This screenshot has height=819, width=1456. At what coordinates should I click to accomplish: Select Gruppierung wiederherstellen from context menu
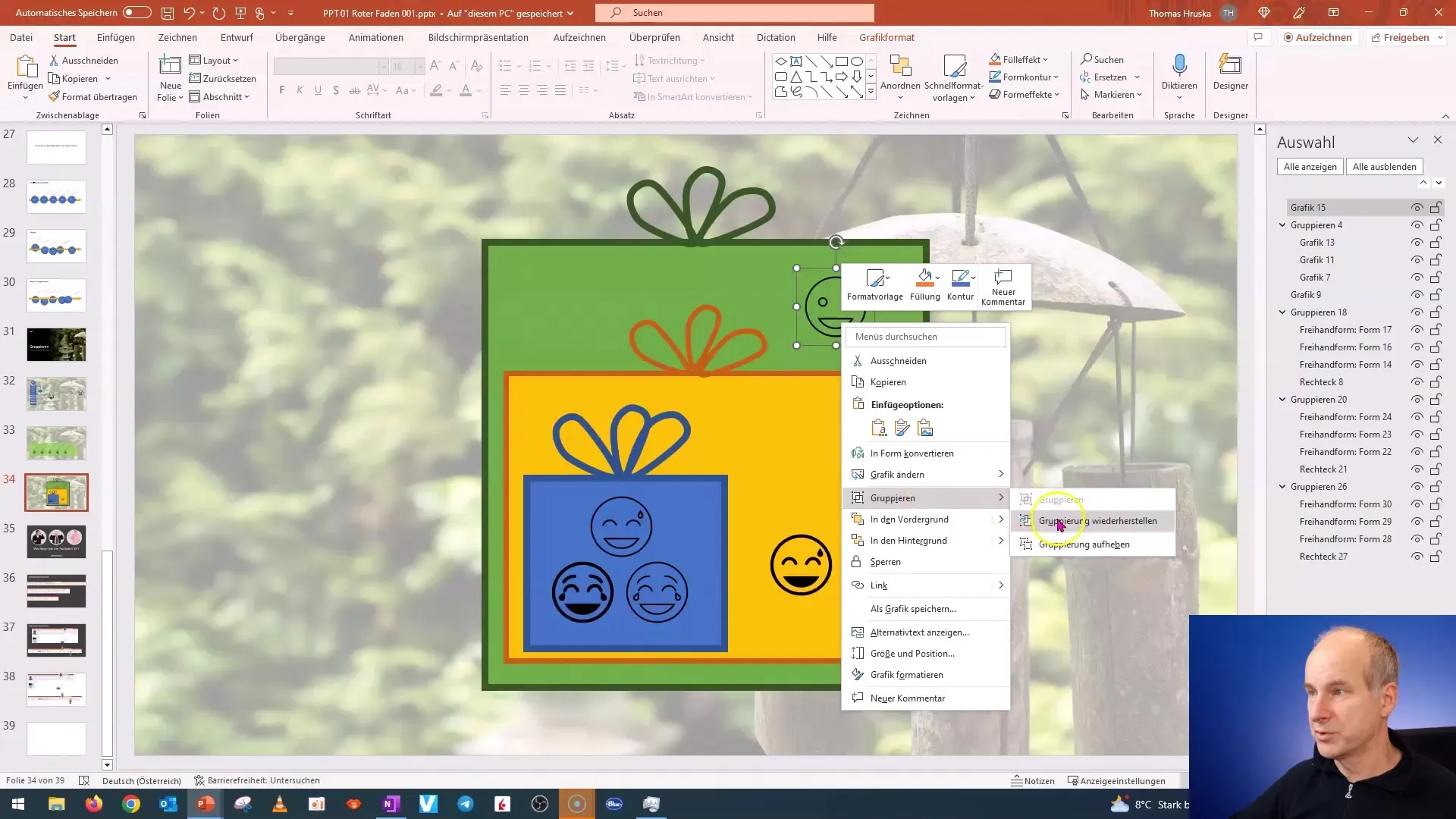(x=1097, y=520)
